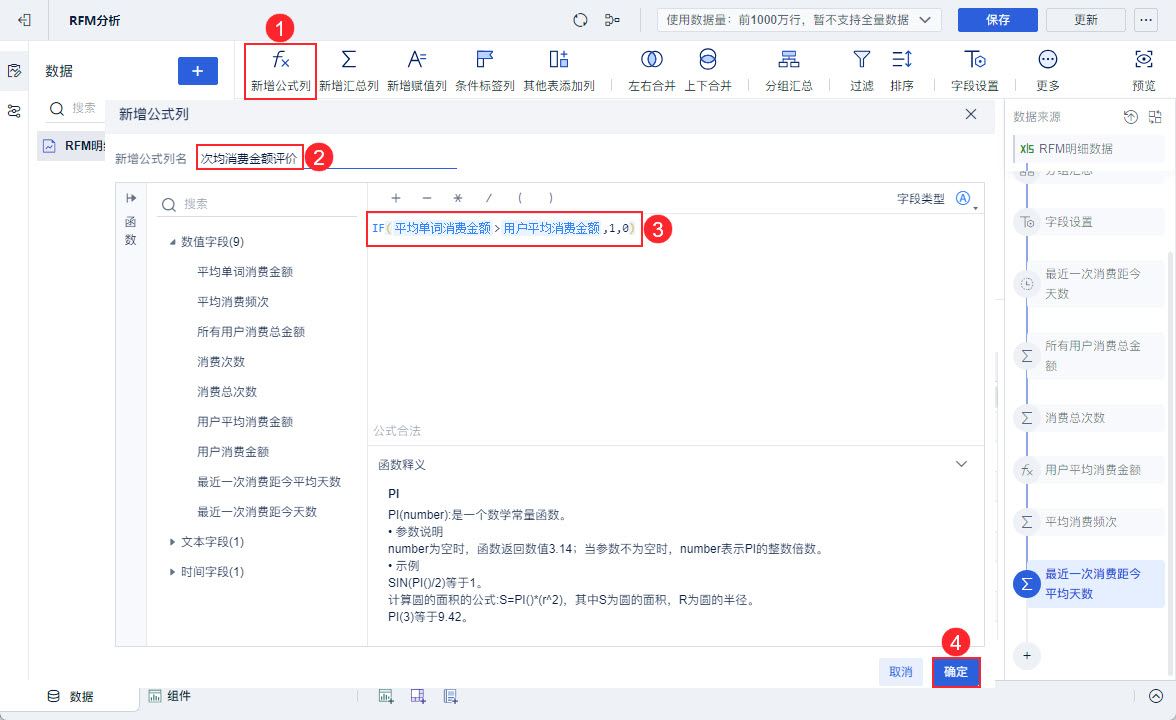Close the 新增公式列 dialog

click(x=970, y=114)
